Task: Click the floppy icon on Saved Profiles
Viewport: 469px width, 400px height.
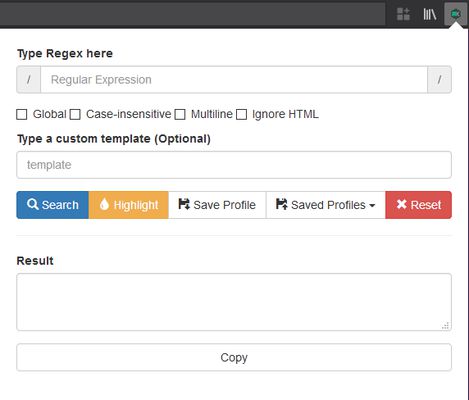Action: click(281, 204)
